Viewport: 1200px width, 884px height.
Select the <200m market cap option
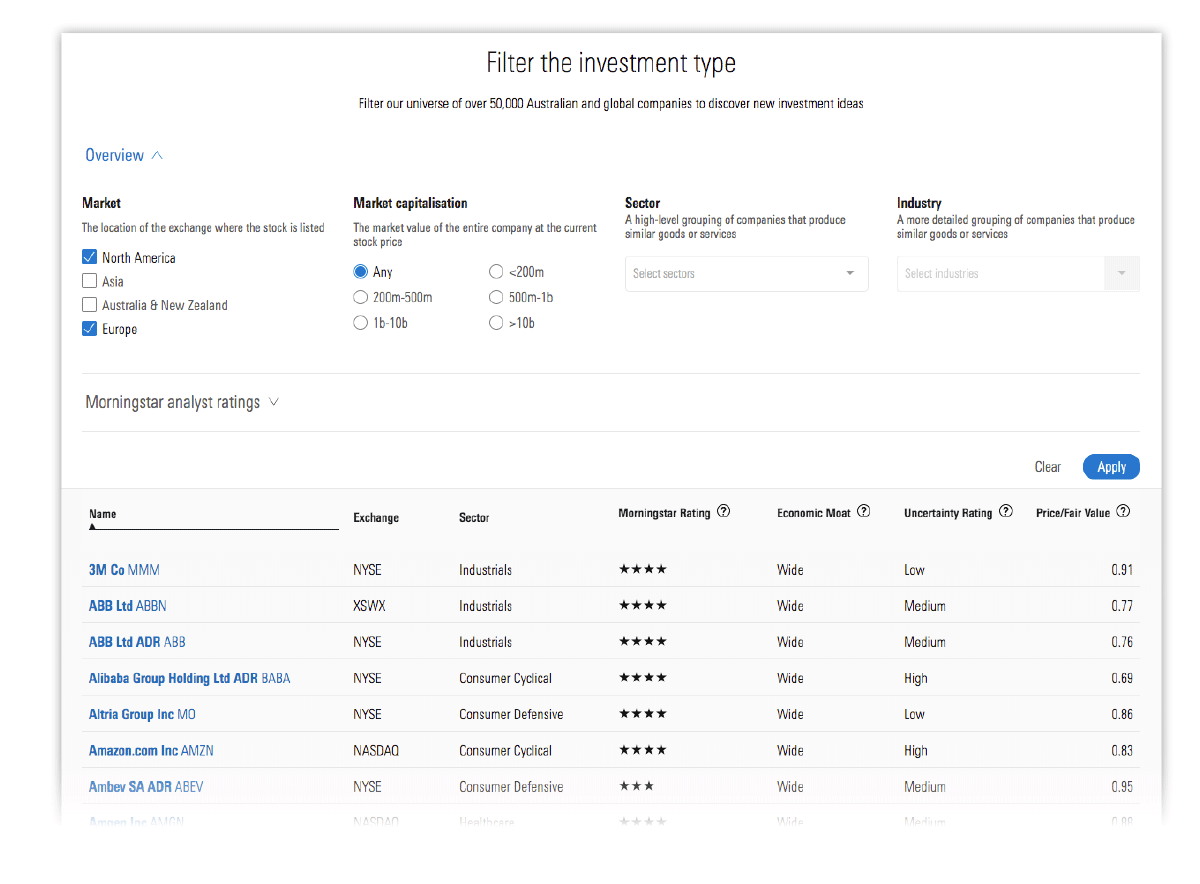tap(496, 272)
